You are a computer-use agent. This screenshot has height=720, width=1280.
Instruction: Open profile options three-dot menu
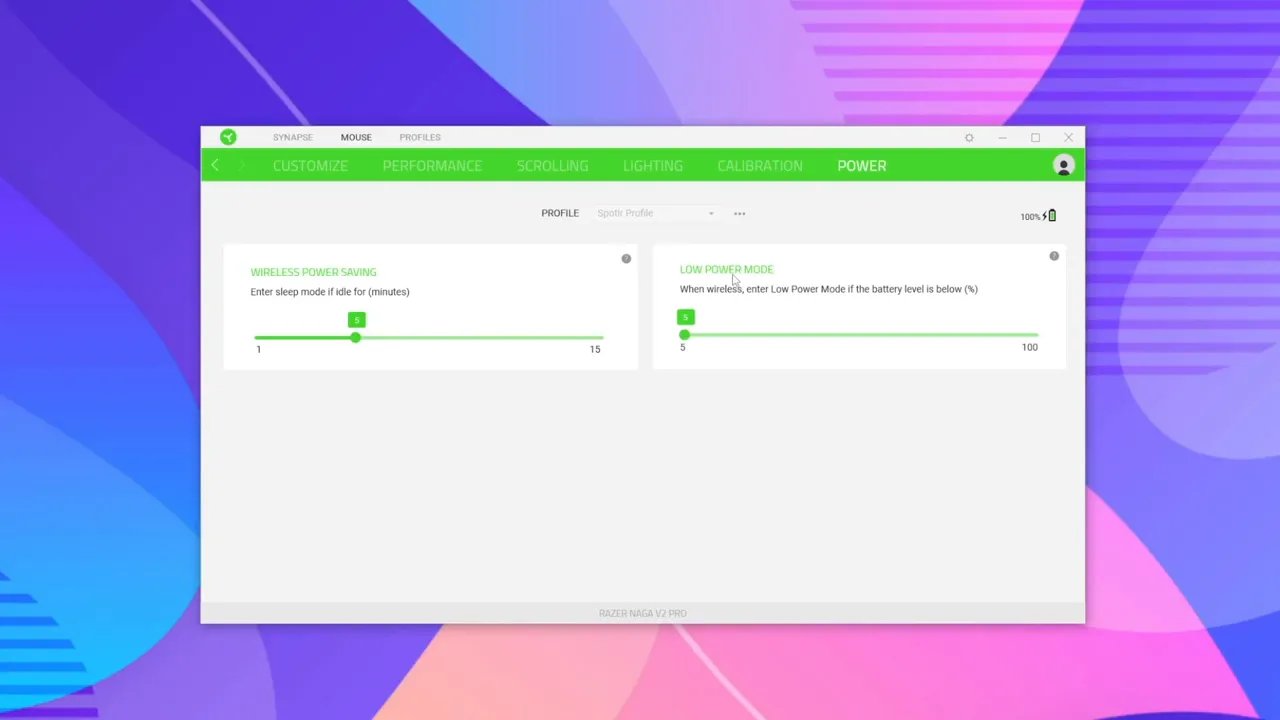tap(740, 213)
